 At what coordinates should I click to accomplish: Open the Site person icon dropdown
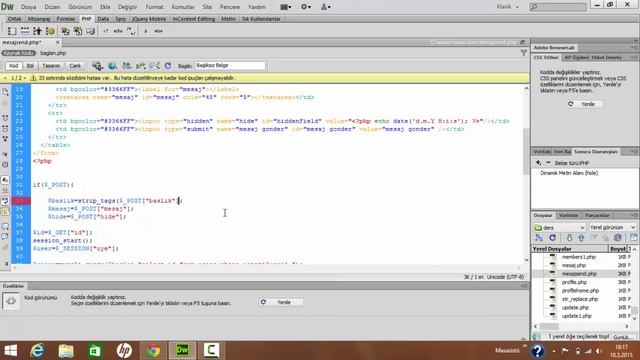tap(325, 7)
